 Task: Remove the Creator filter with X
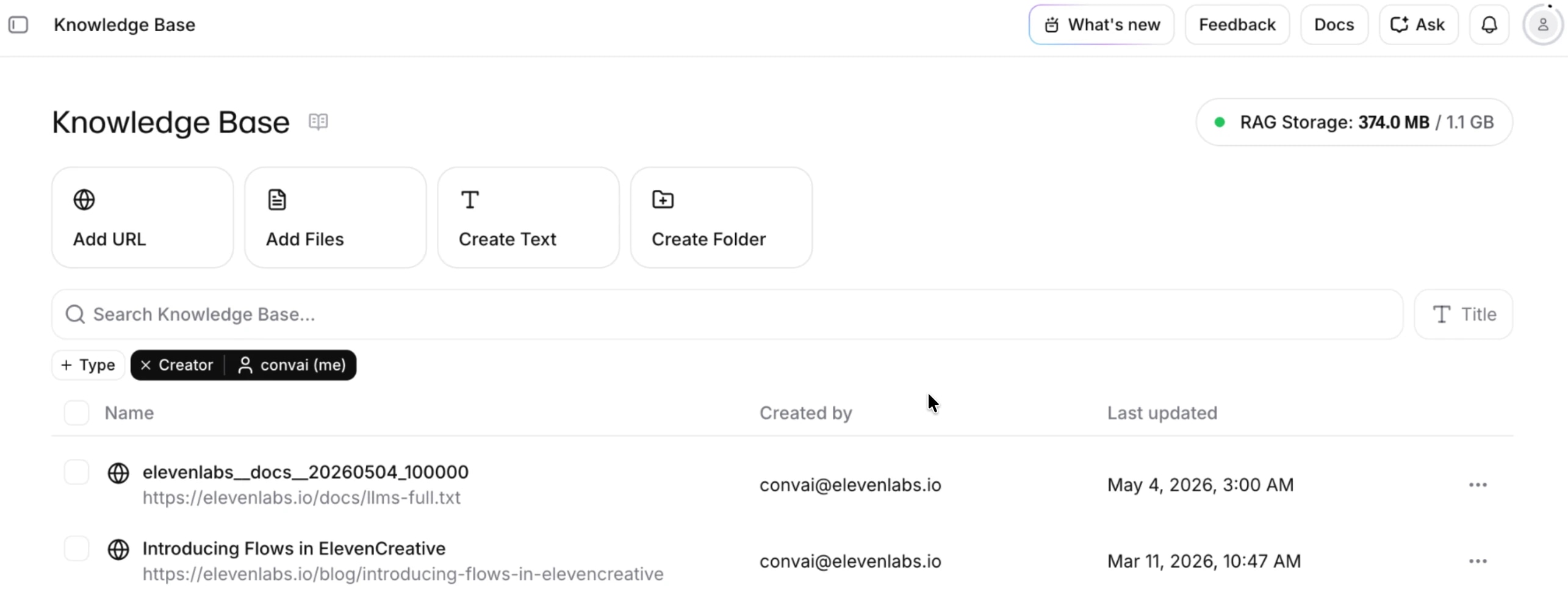tap(146, 365)
